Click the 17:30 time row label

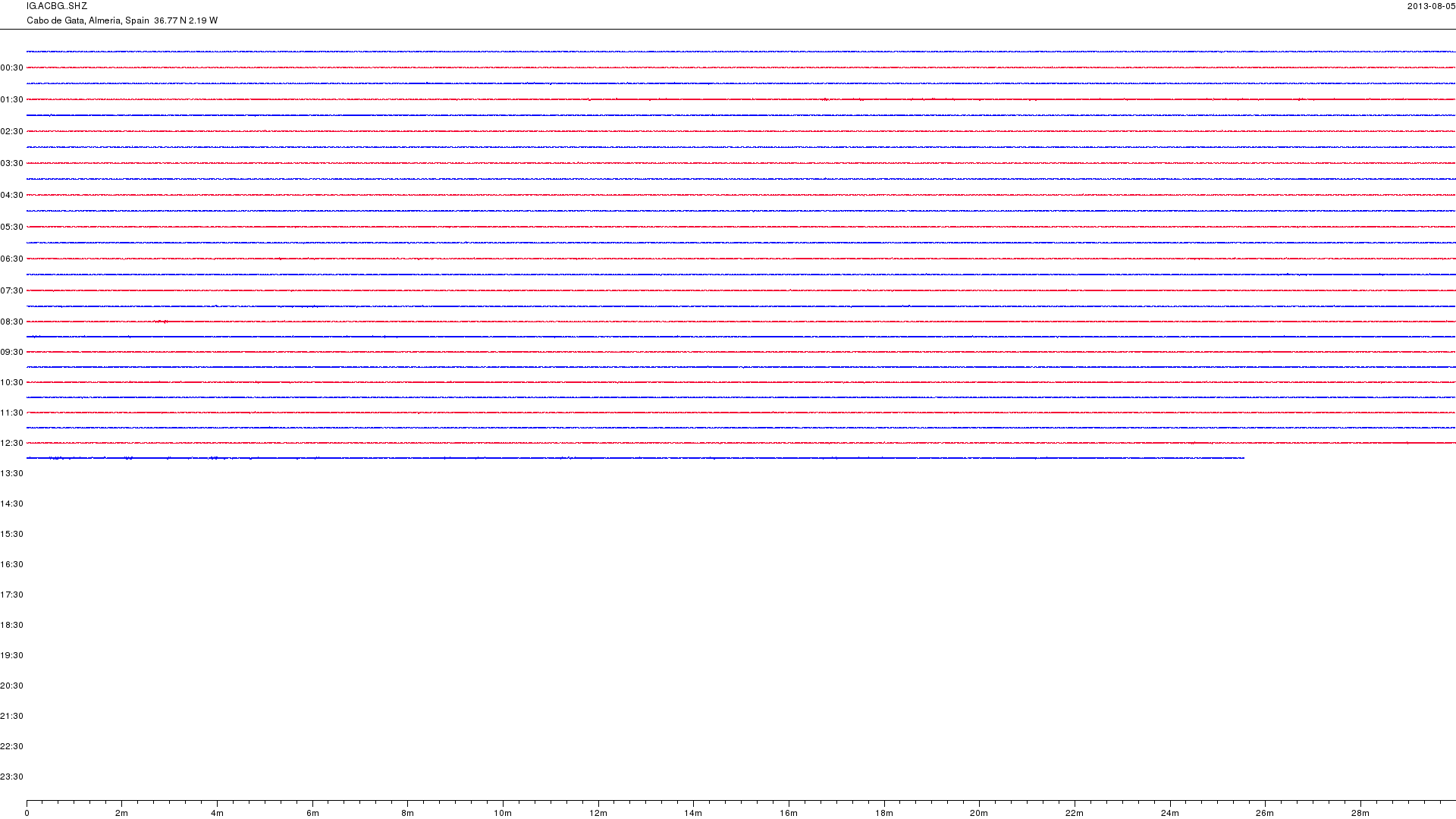(12, 595)
